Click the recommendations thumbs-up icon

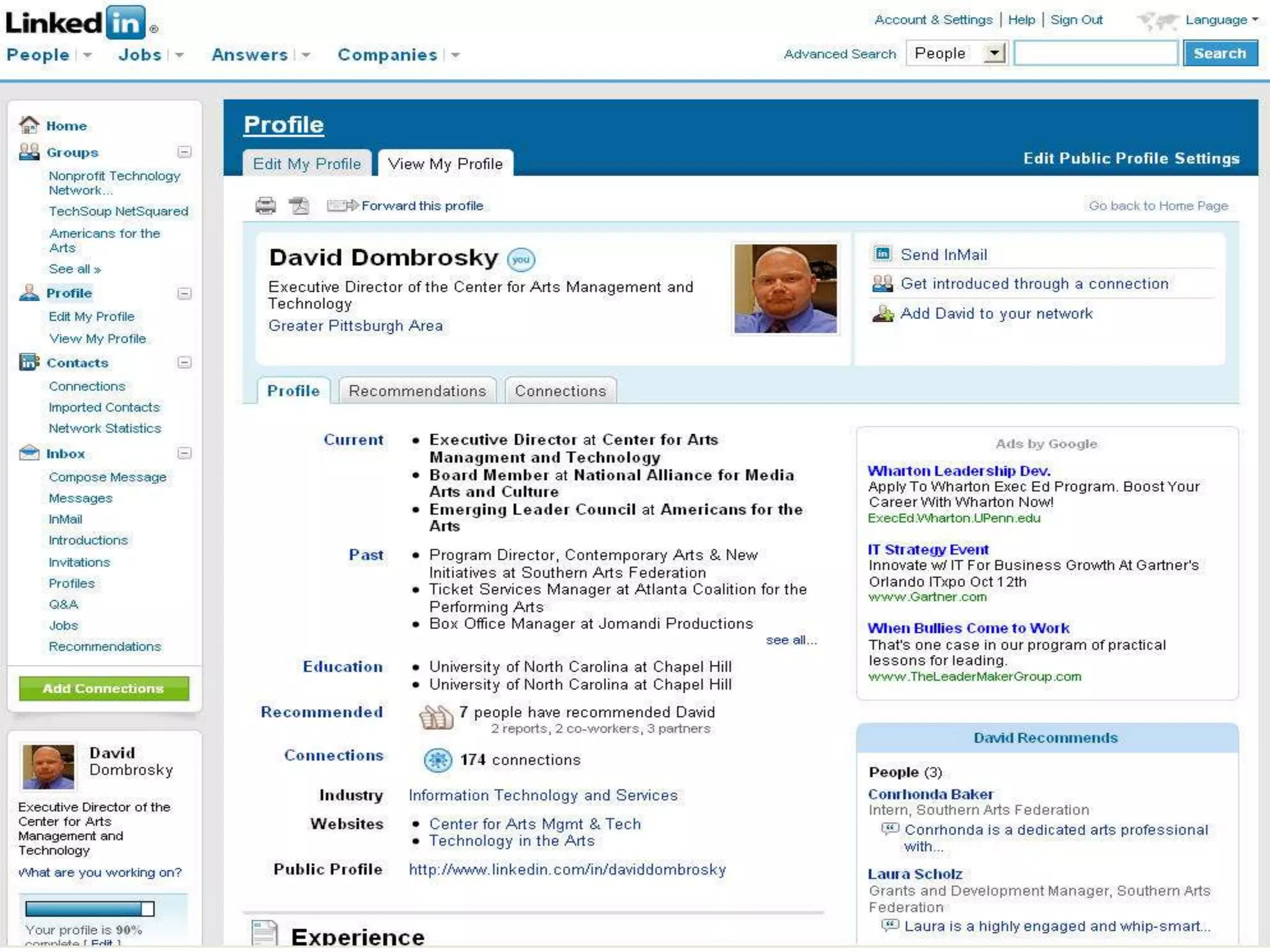[436, 717]
